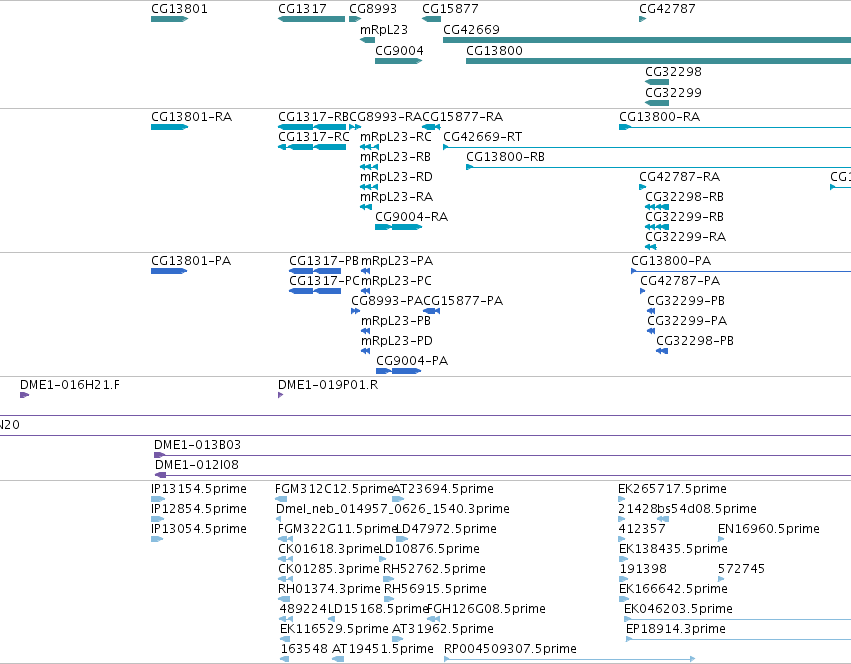Viewport: 851px width, 664px height.
Task: Select the mRpL23-PD protein label
Action: click(397, 342)
